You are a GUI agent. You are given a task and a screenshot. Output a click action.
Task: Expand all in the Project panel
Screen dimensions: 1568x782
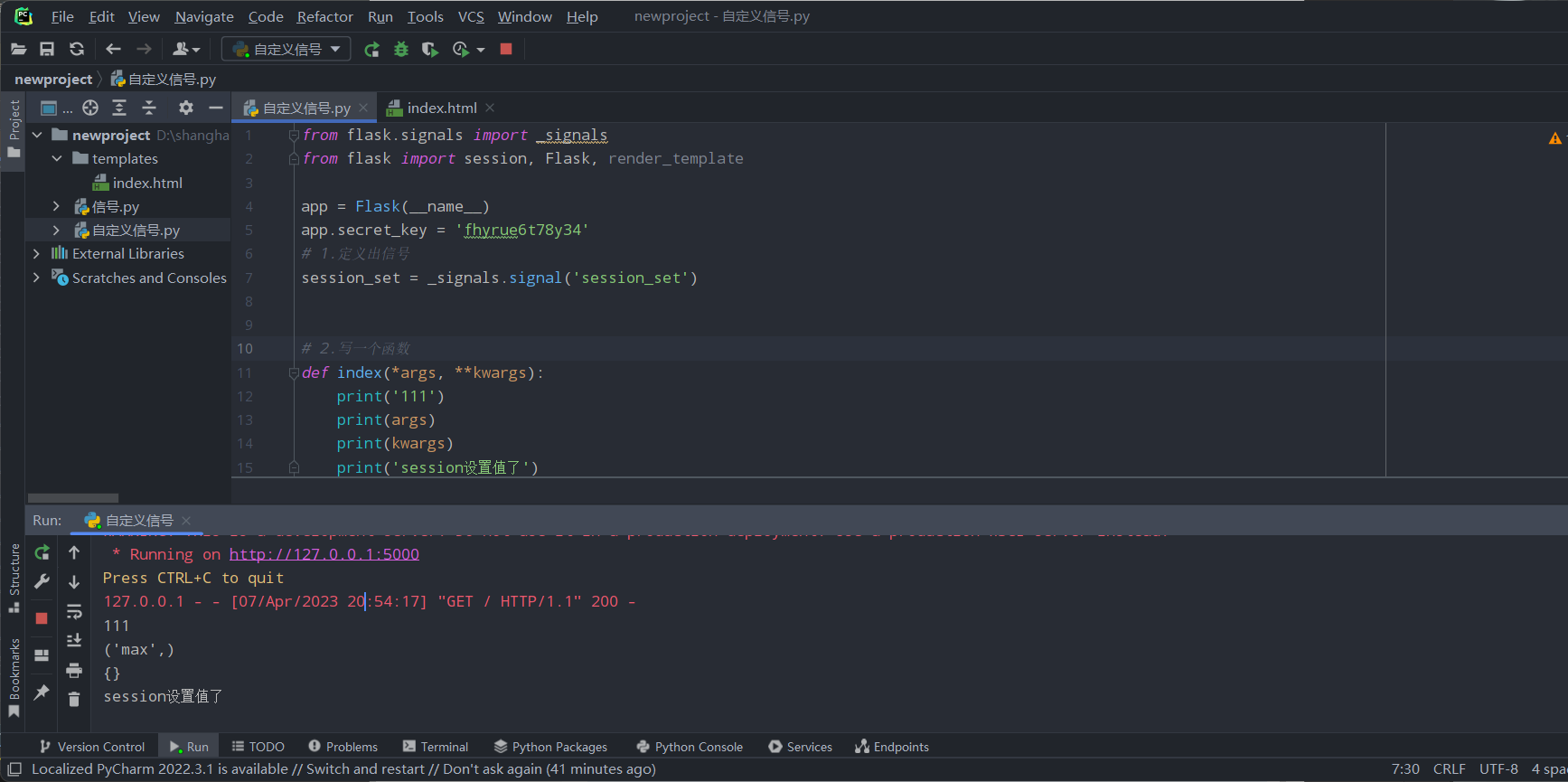119,108
